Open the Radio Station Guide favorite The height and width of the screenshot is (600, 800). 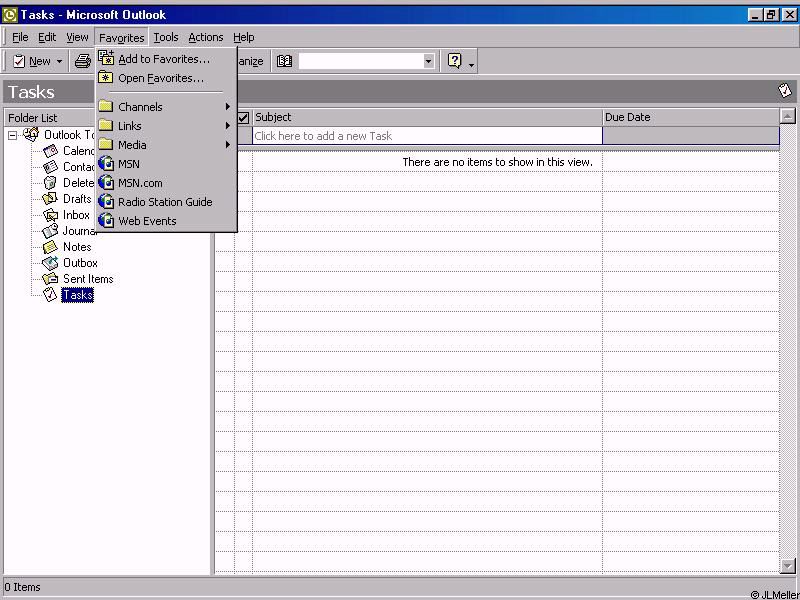click(x=164, y=202)
